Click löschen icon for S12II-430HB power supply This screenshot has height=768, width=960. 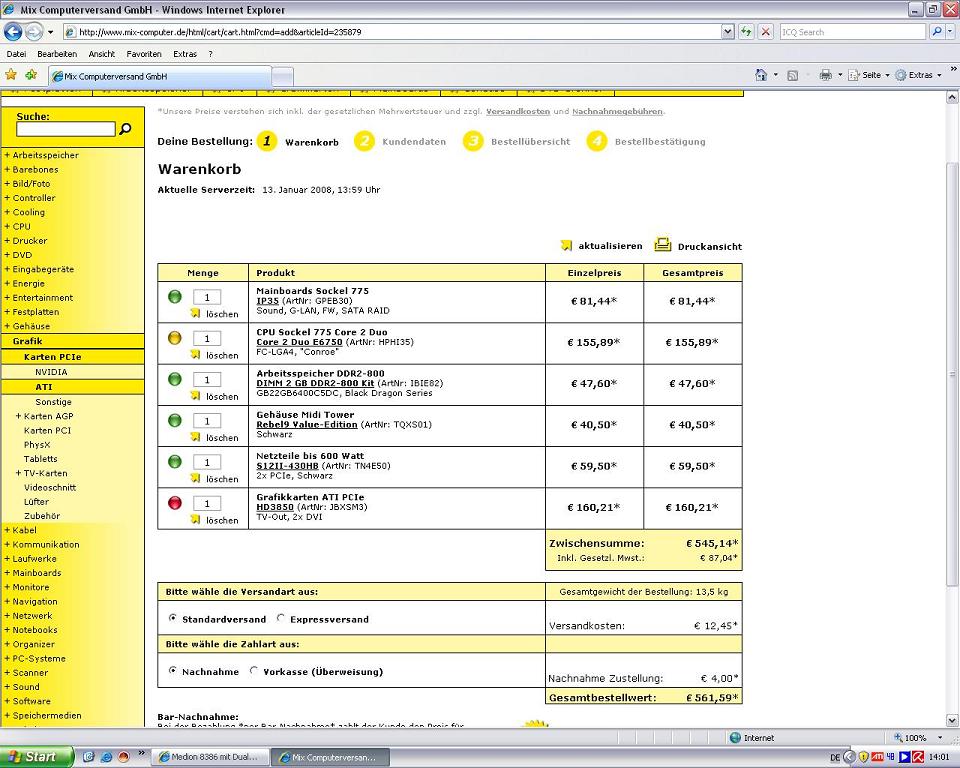[195, 478]
